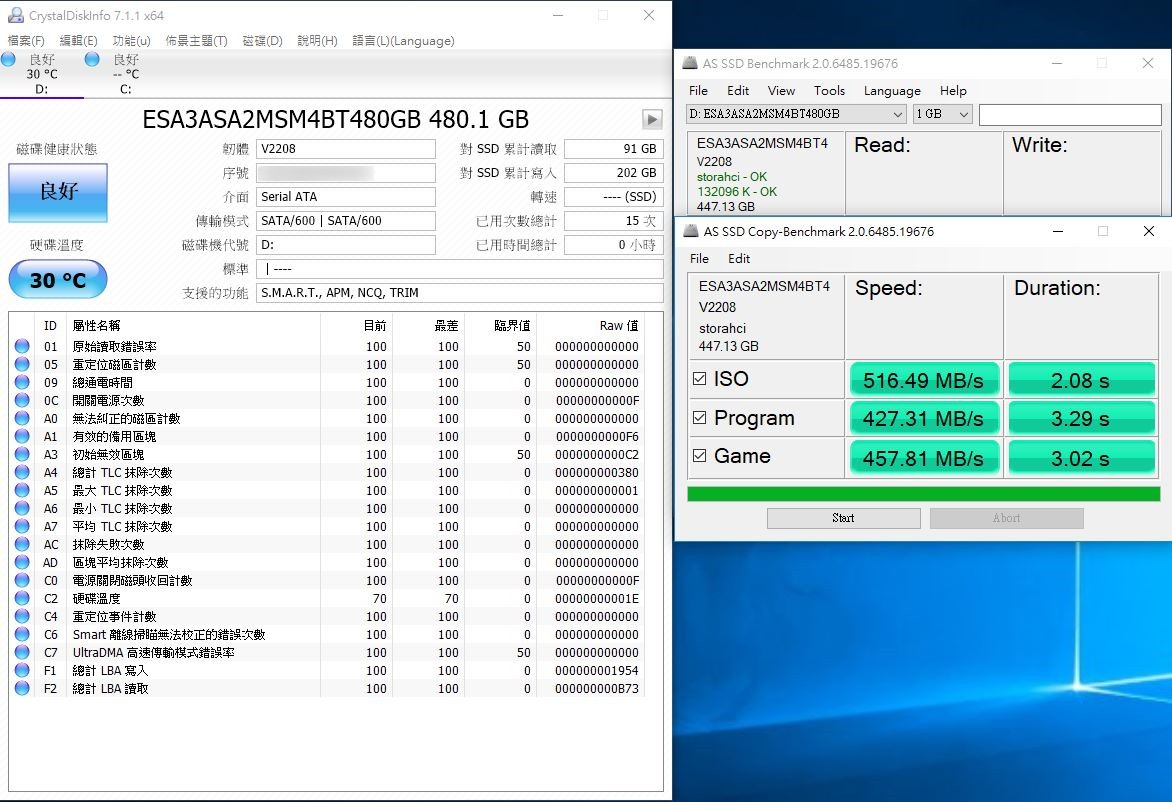Click the drive letter field showing D:
Image resolution: width=1172 pixels, height=802 pixels.
(345, 244)
